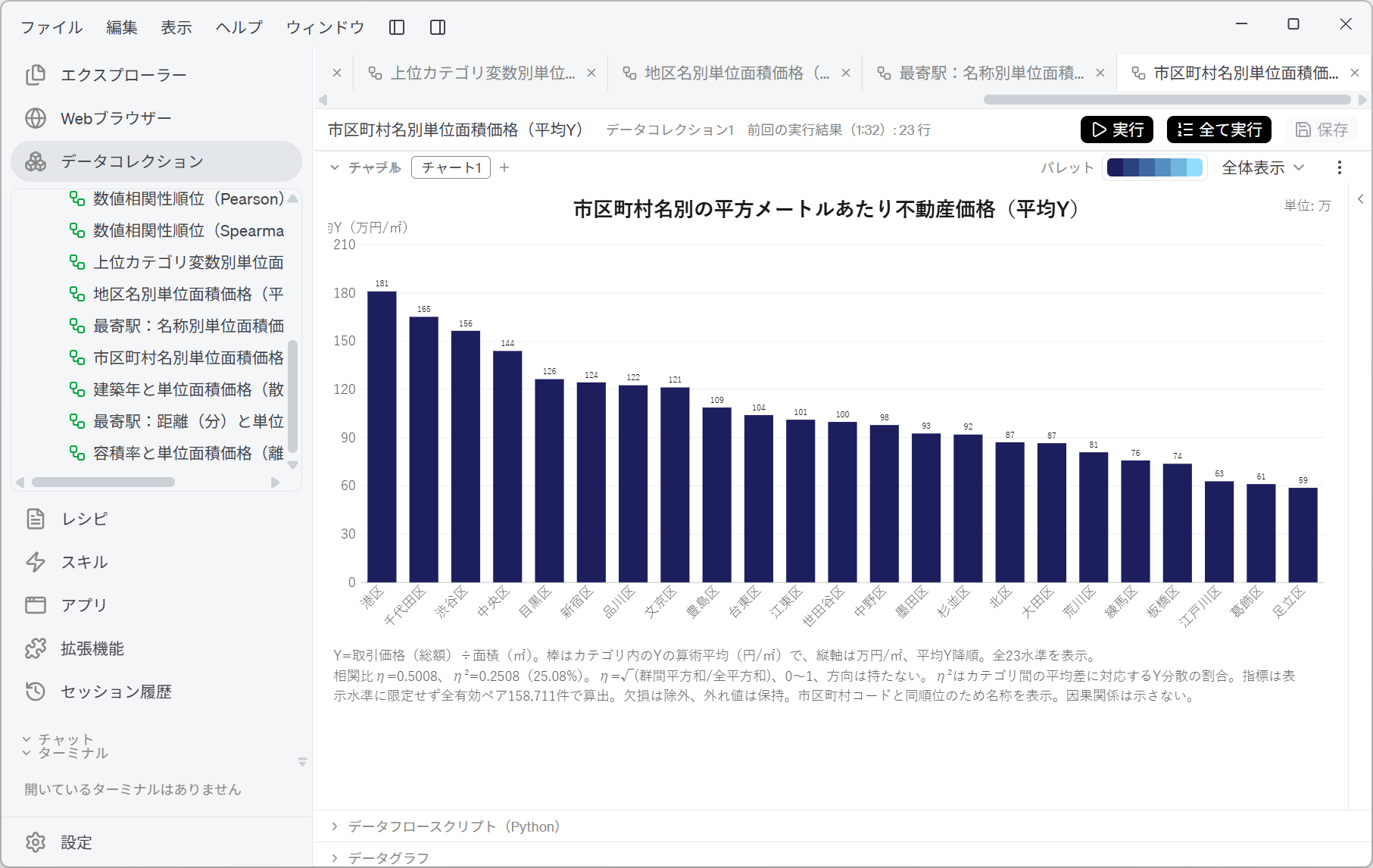Image resolution: width=1373 pixels, height=868 pixels.
Task: Collapse the right side panel arrow
Action: (x=1361, y=199)
